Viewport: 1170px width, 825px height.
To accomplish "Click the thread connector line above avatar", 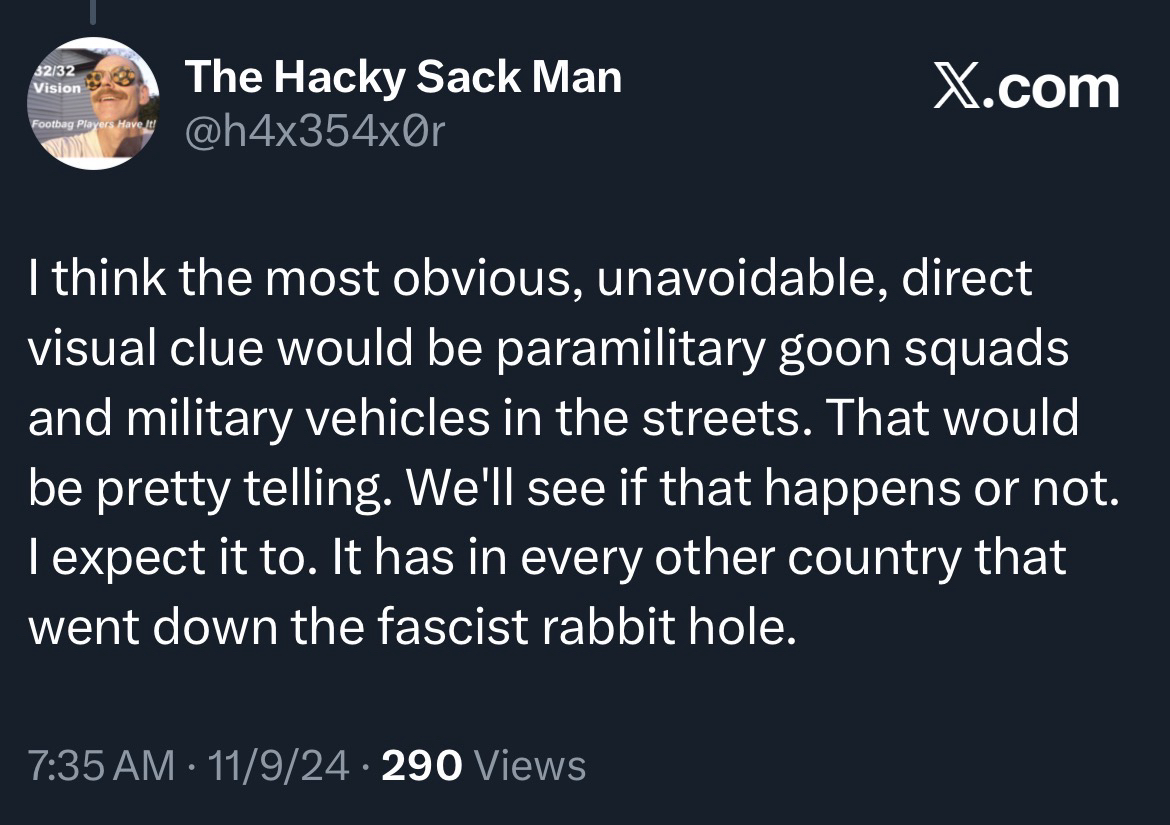I will coord(91,11).
